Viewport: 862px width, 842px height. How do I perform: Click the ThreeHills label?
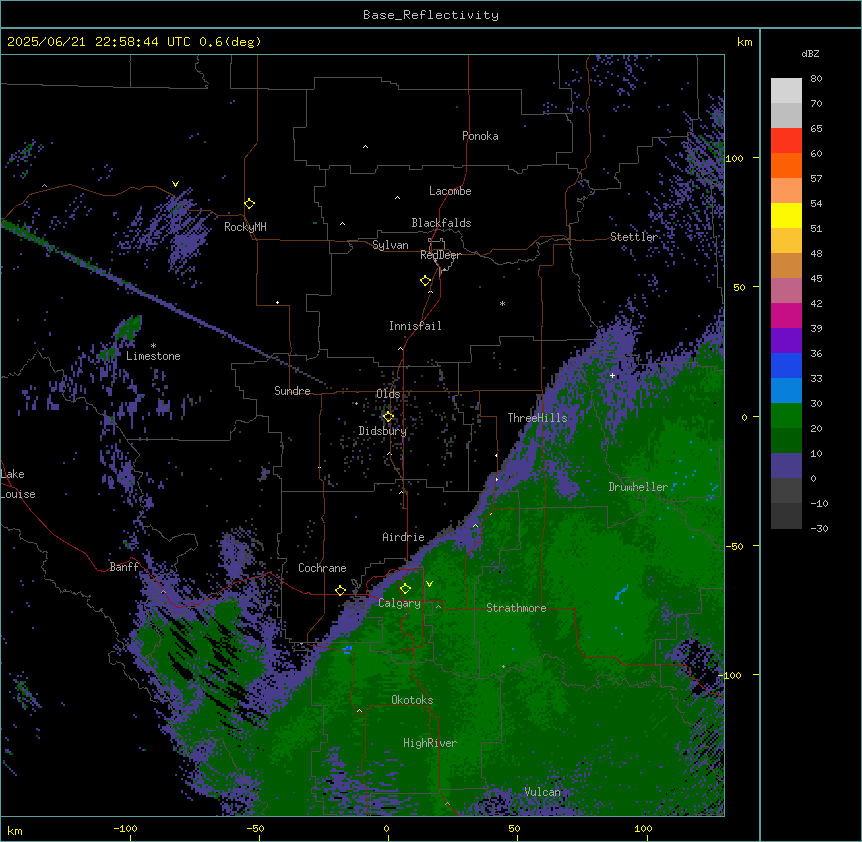point(537,418)
